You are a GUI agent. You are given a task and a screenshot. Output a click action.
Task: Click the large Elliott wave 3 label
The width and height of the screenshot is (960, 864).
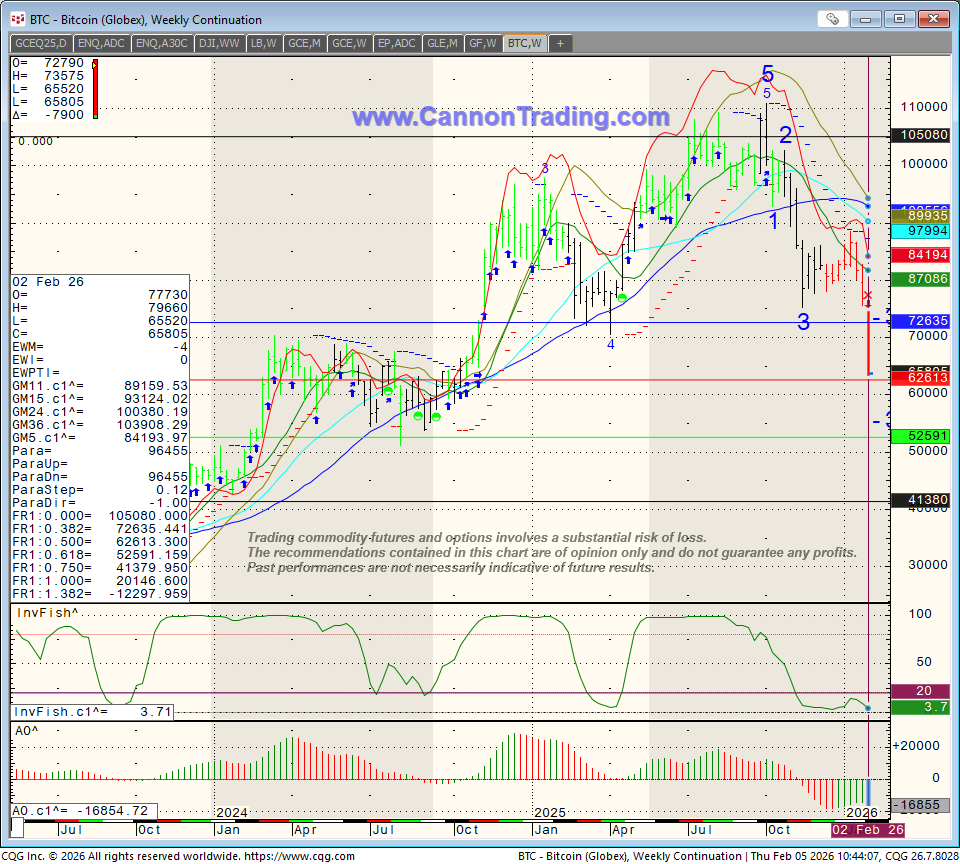[x=803, y=322]
